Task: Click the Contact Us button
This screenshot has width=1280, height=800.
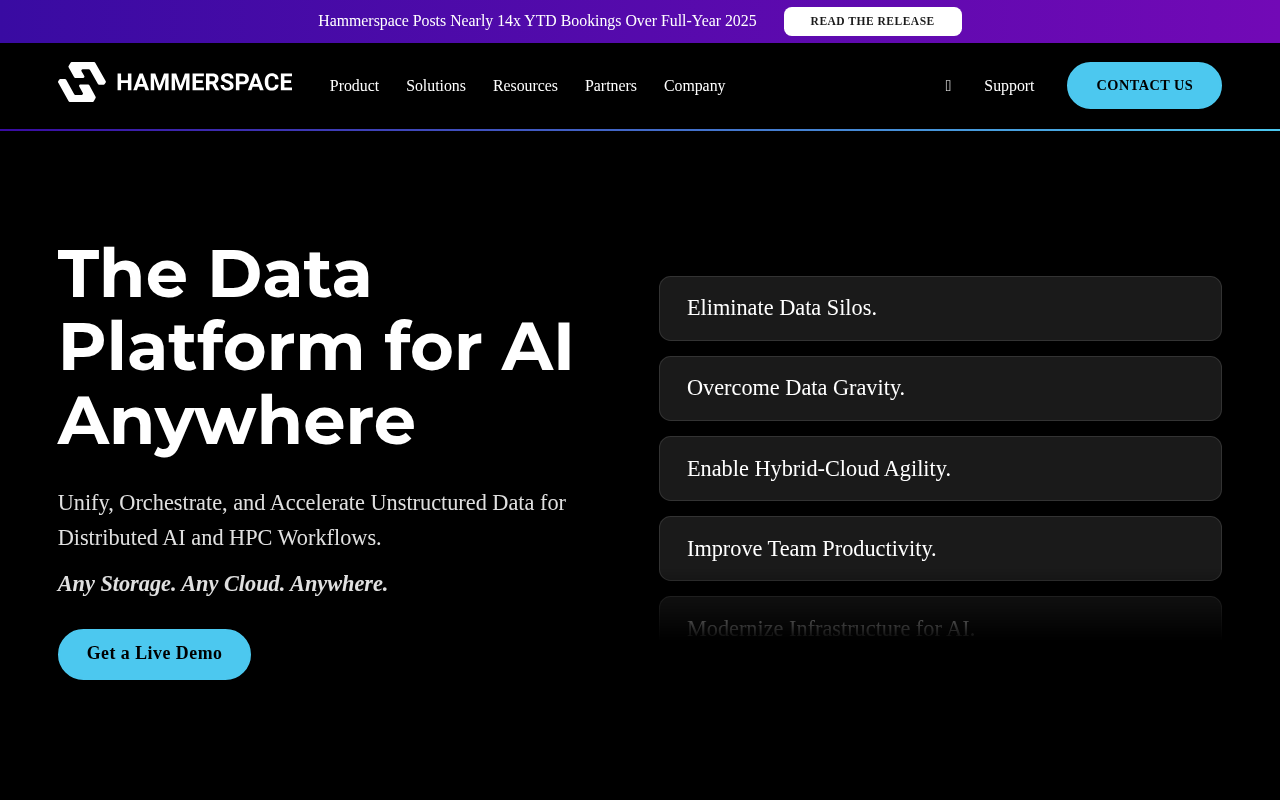Action: [1144, 85]
